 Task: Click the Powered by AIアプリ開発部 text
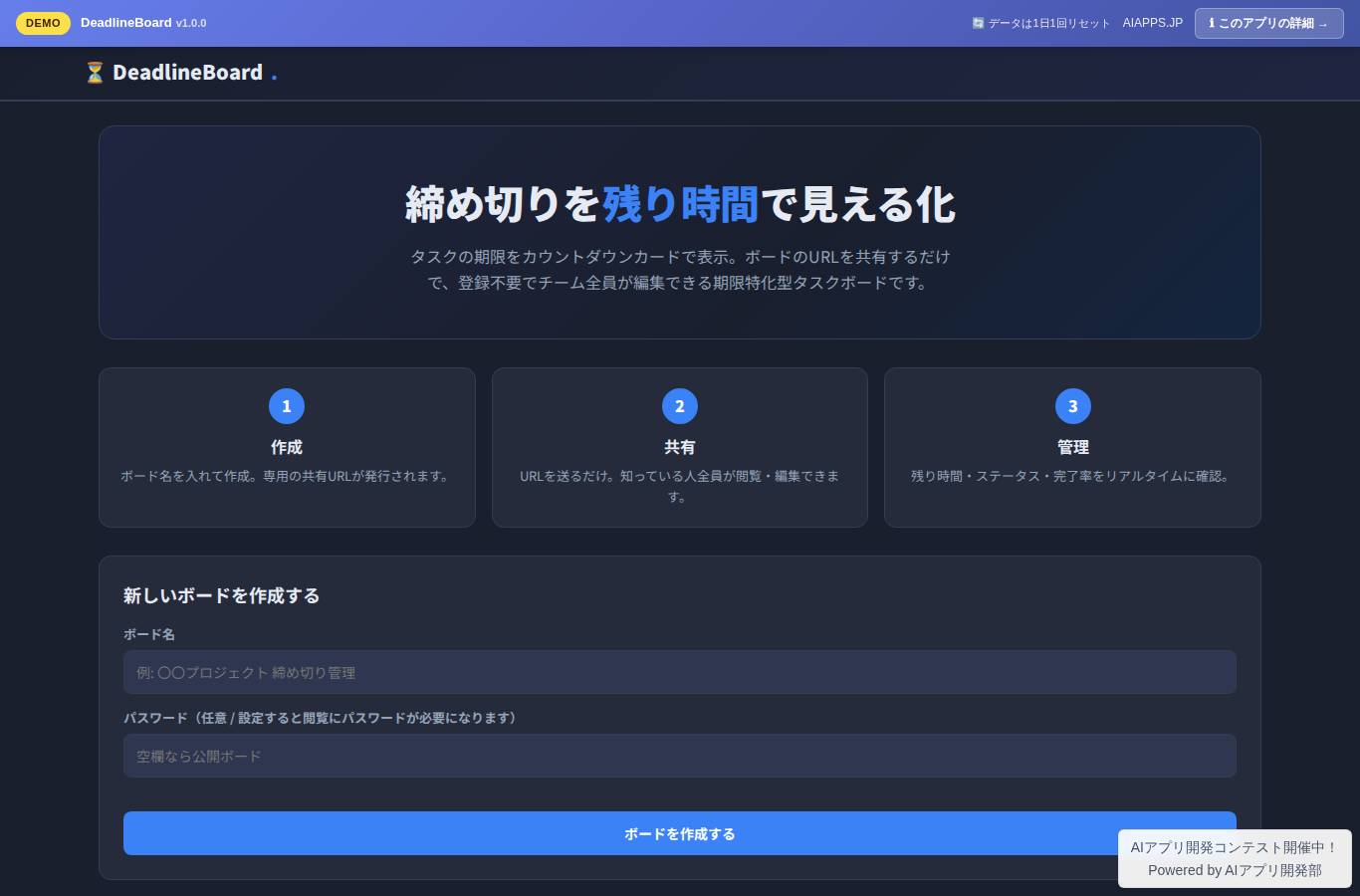click(1235, 870)
